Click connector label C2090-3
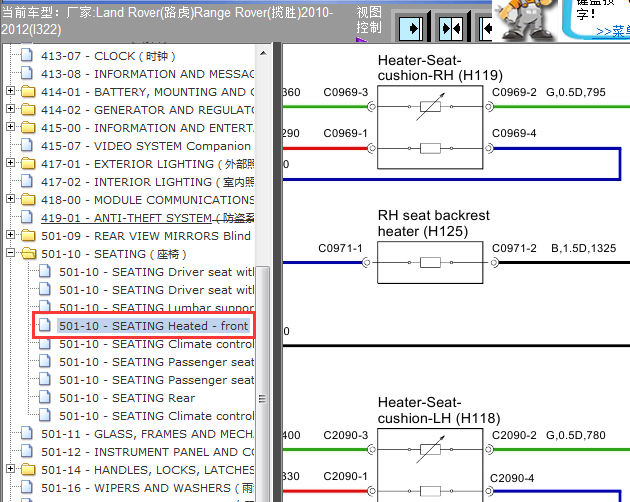The height and width of the screenshot is (502, 630). (x=346, y=435)
